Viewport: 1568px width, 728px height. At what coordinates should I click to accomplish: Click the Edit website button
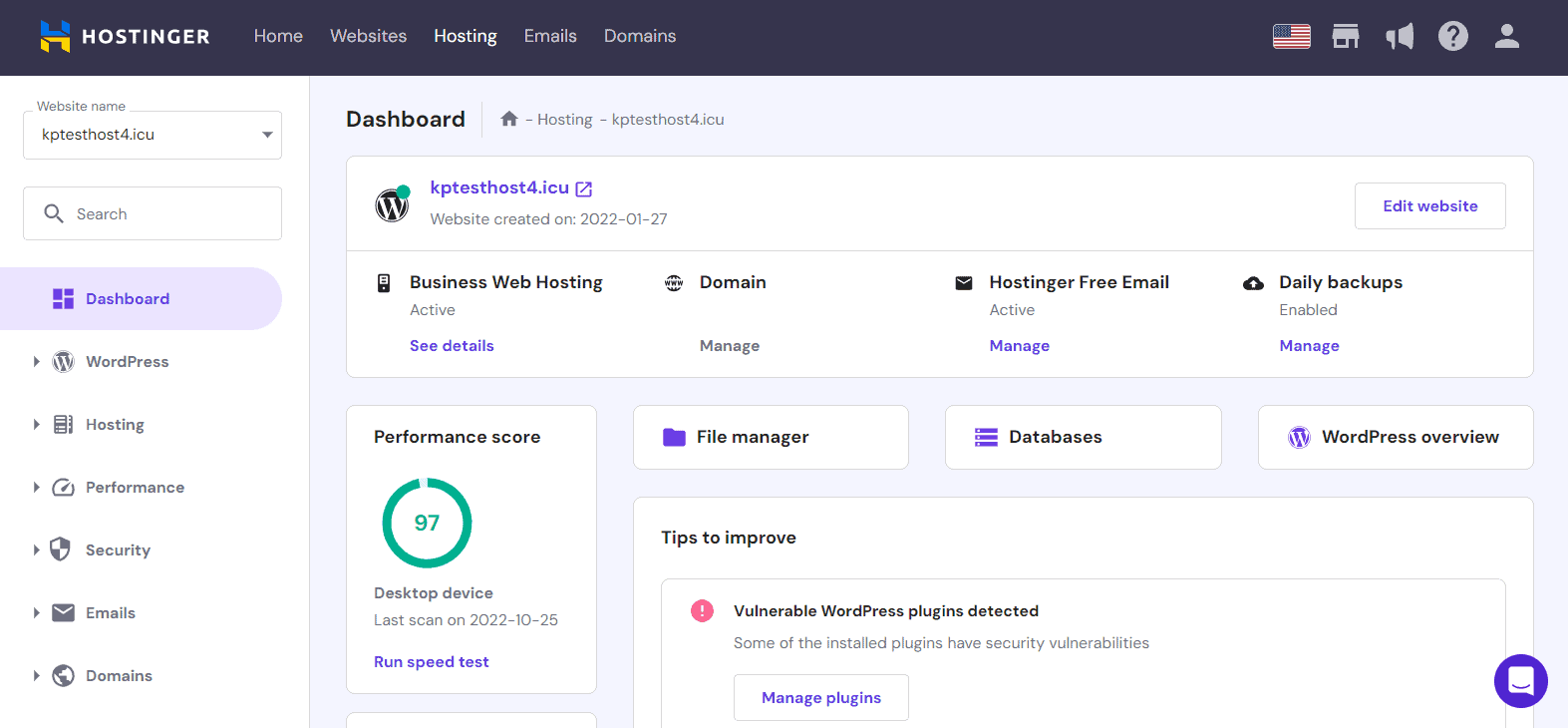coord(1429,206)
